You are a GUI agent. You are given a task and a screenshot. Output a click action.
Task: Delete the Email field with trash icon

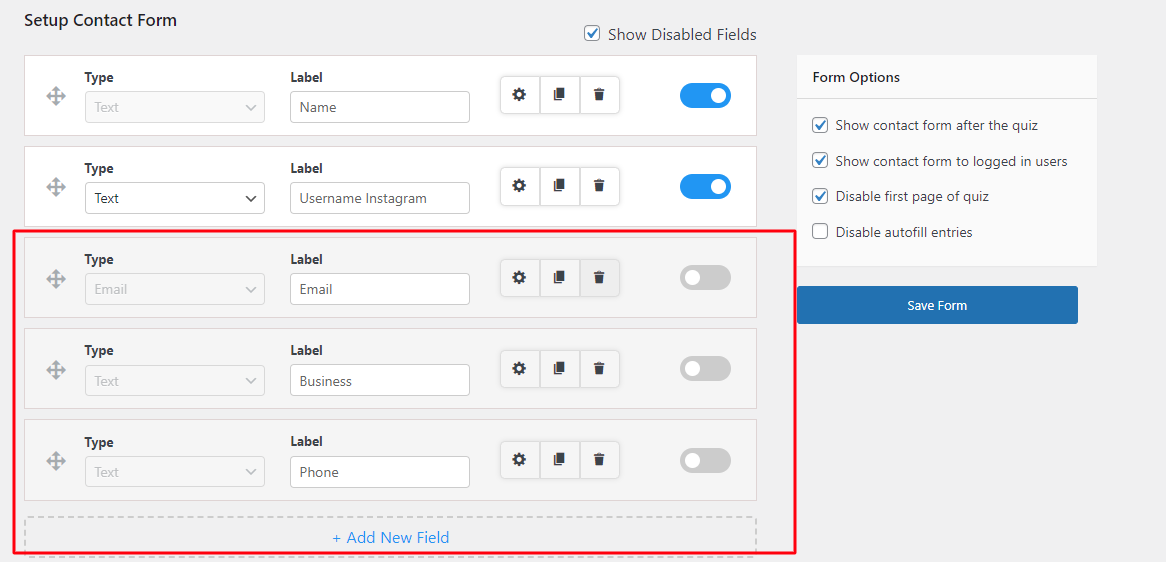click(599, 277)
